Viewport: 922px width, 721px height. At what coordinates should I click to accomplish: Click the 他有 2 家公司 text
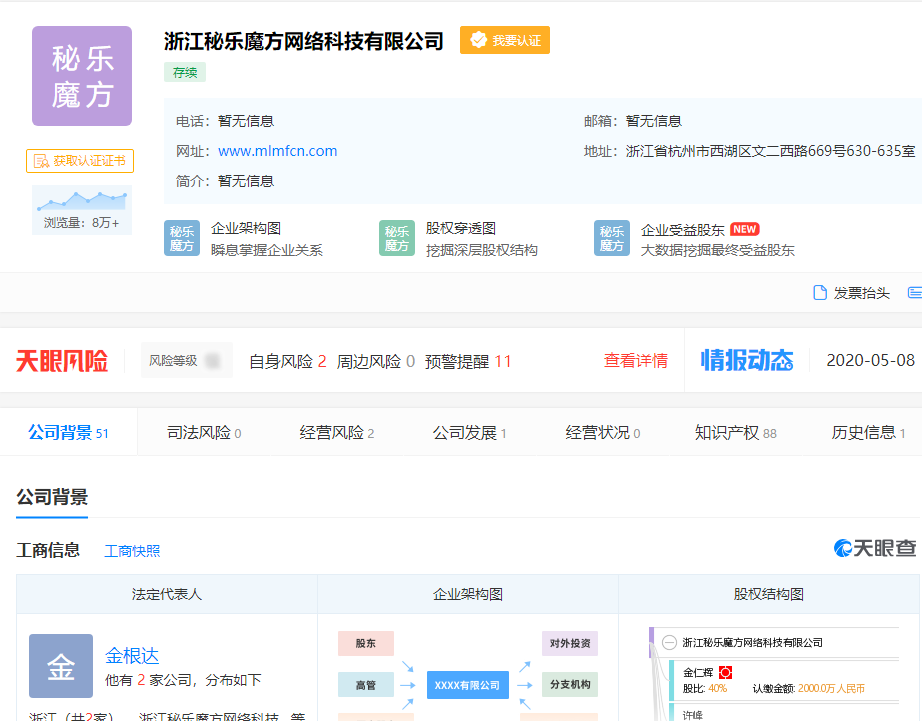(183, 680)
